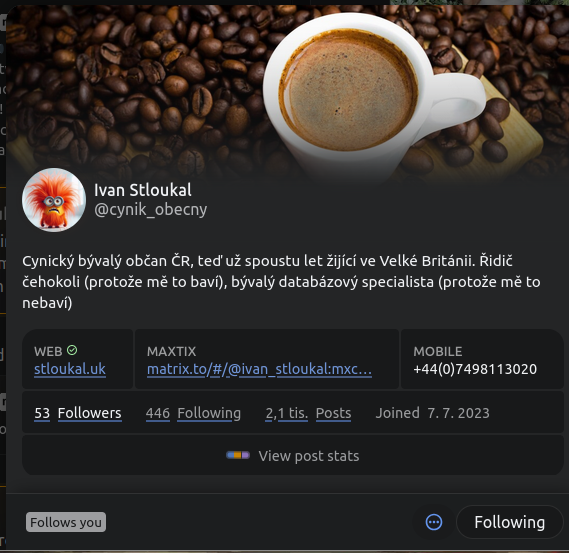Image resolution: width=569 pixels, height=553 pixels.
Task: Click the green verified checkmark beside WEB
Action: click(72, 350)
